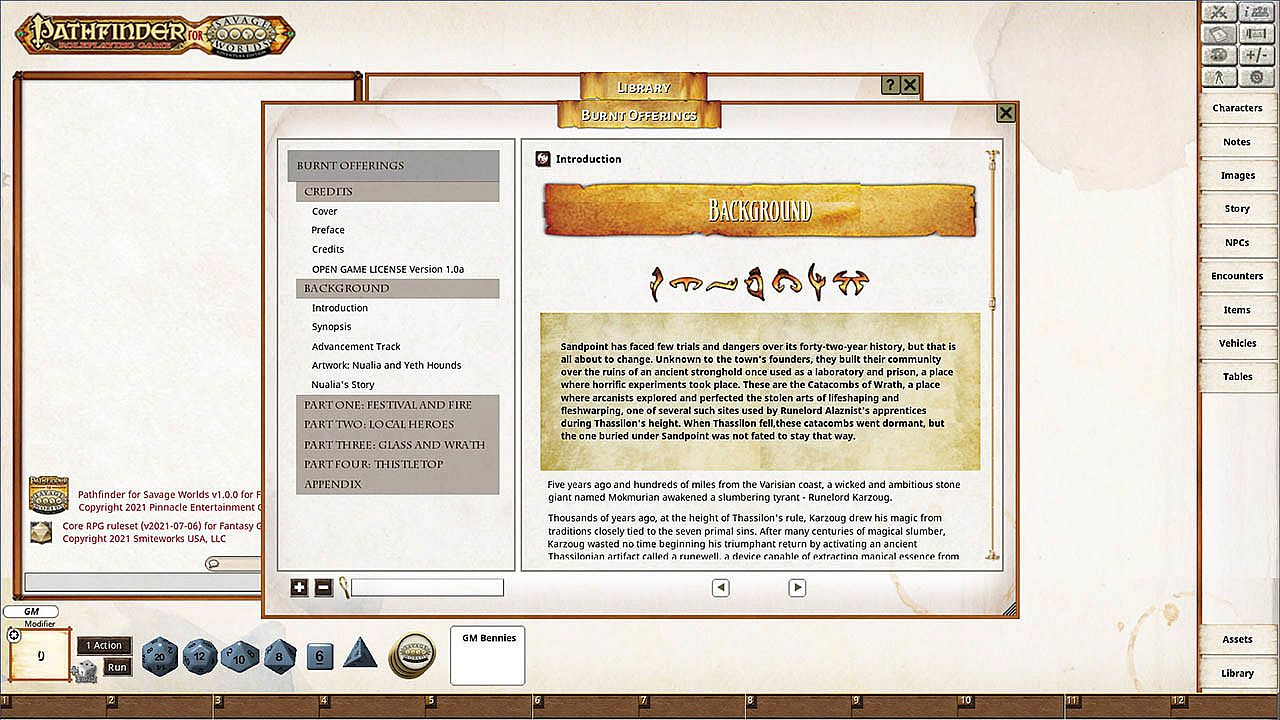
Task: Go to the previous page arrow
Action: pos(721,588)
